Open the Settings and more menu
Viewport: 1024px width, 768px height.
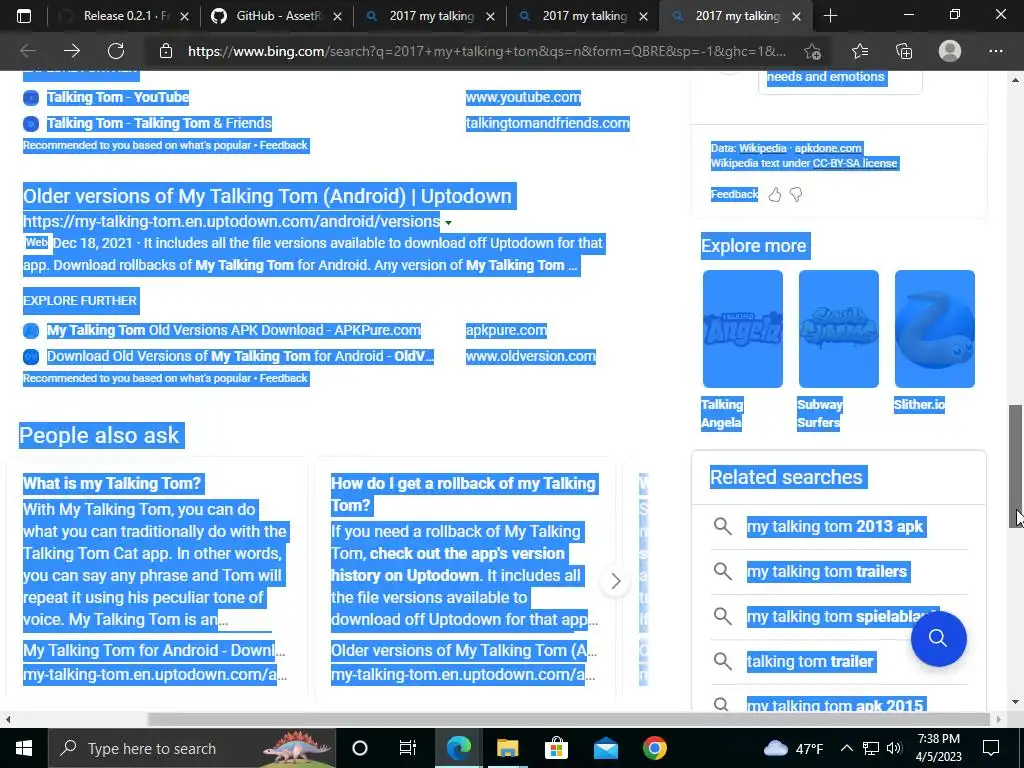[x=996, y=51]
